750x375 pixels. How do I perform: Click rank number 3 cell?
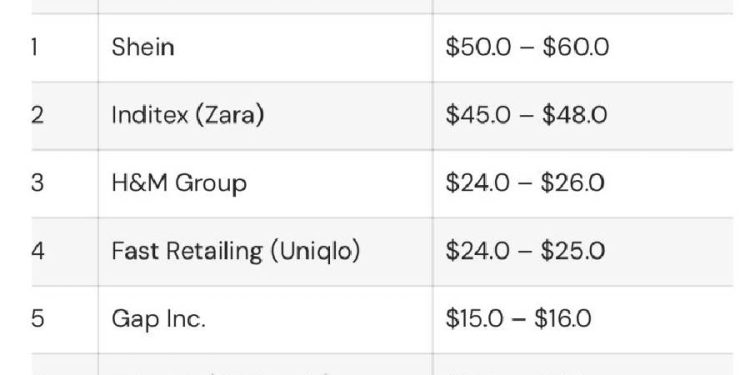coord(65,184)
